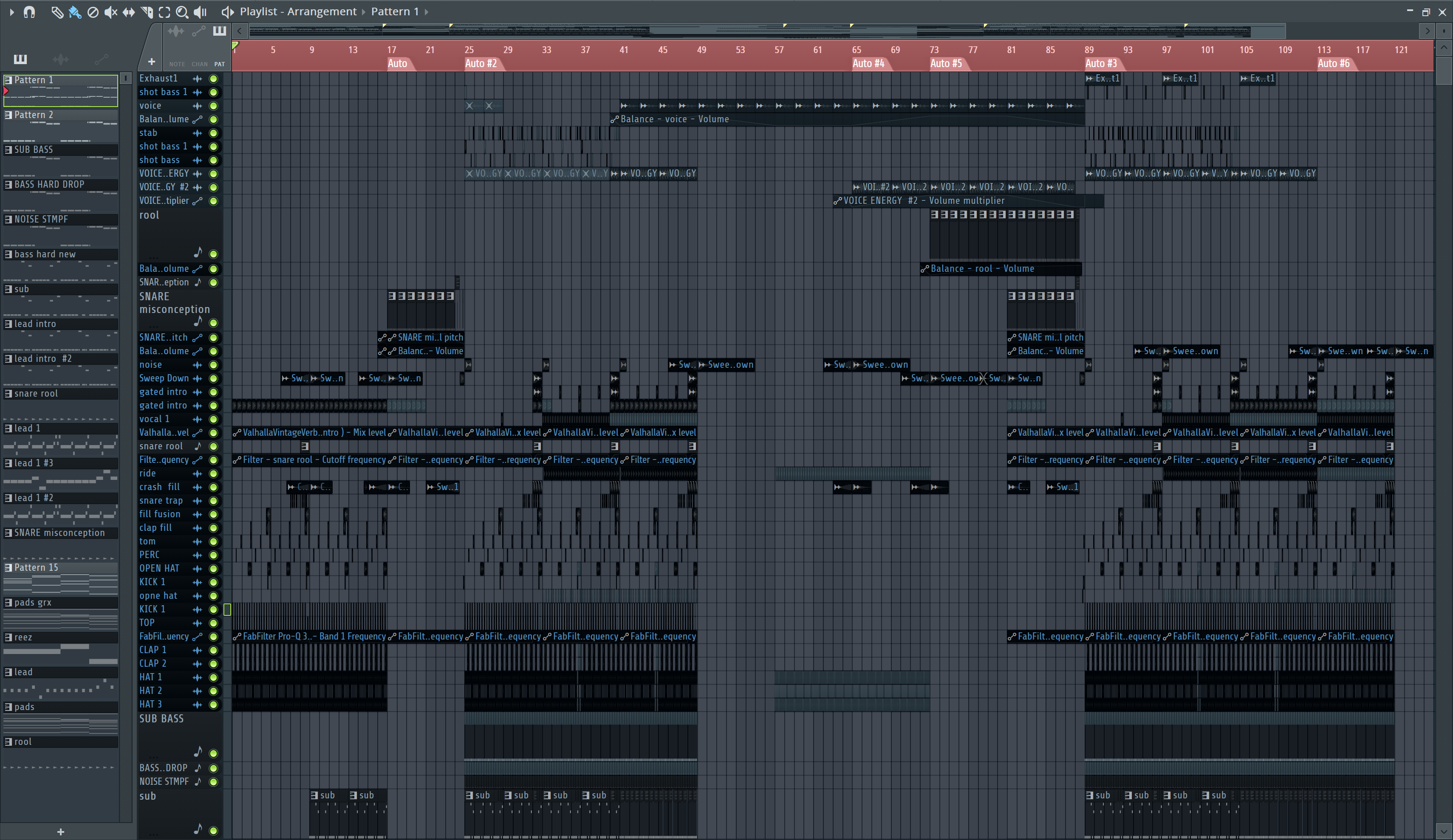Mute the stab track
1453x840 pixels.
click(x=213, y=132)
